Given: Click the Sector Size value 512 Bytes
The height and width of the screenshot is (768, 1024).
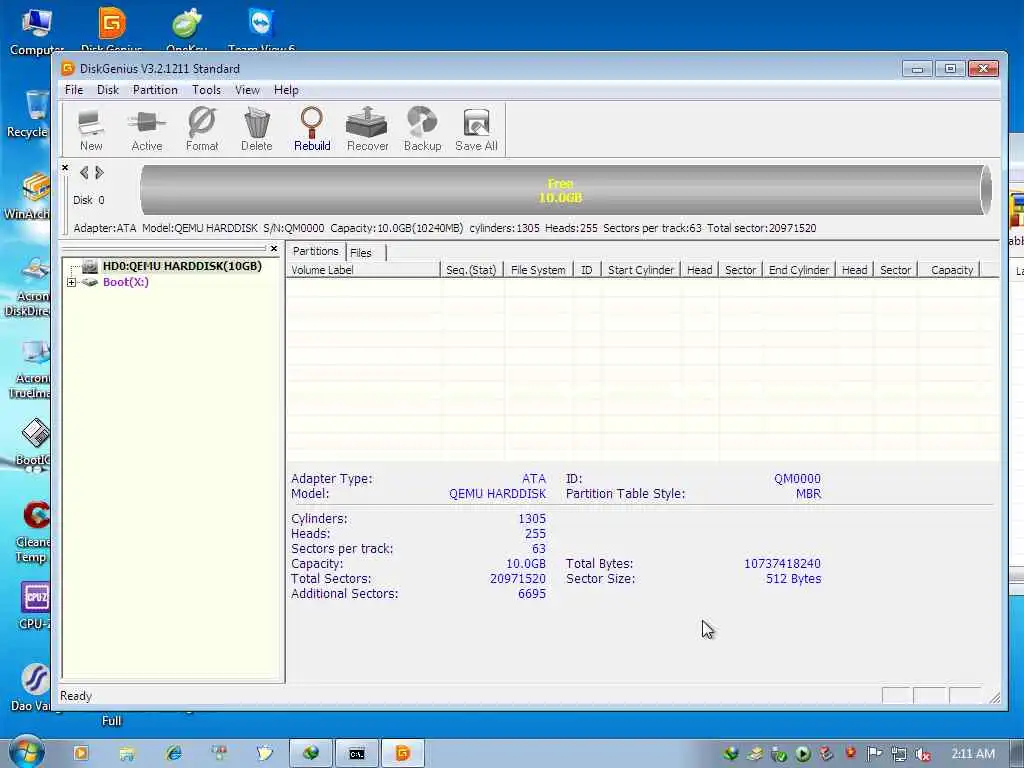Looking at the screenshot, I should pyautogui.click(x=793, y=579).
